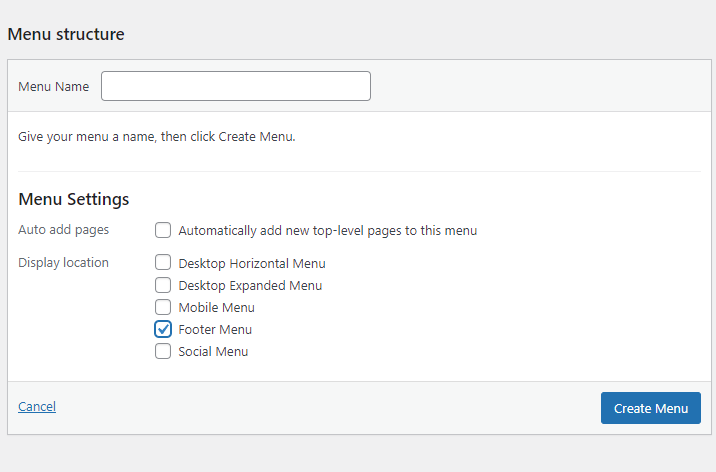Click the "Menu structure" heading
The image size is (716, 472).
(x=66, y=34)
